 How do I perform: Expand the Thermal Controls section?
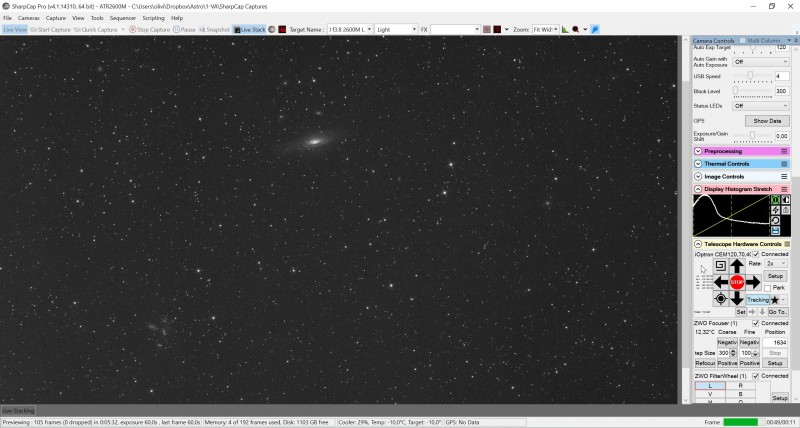(x=698, y=164)
